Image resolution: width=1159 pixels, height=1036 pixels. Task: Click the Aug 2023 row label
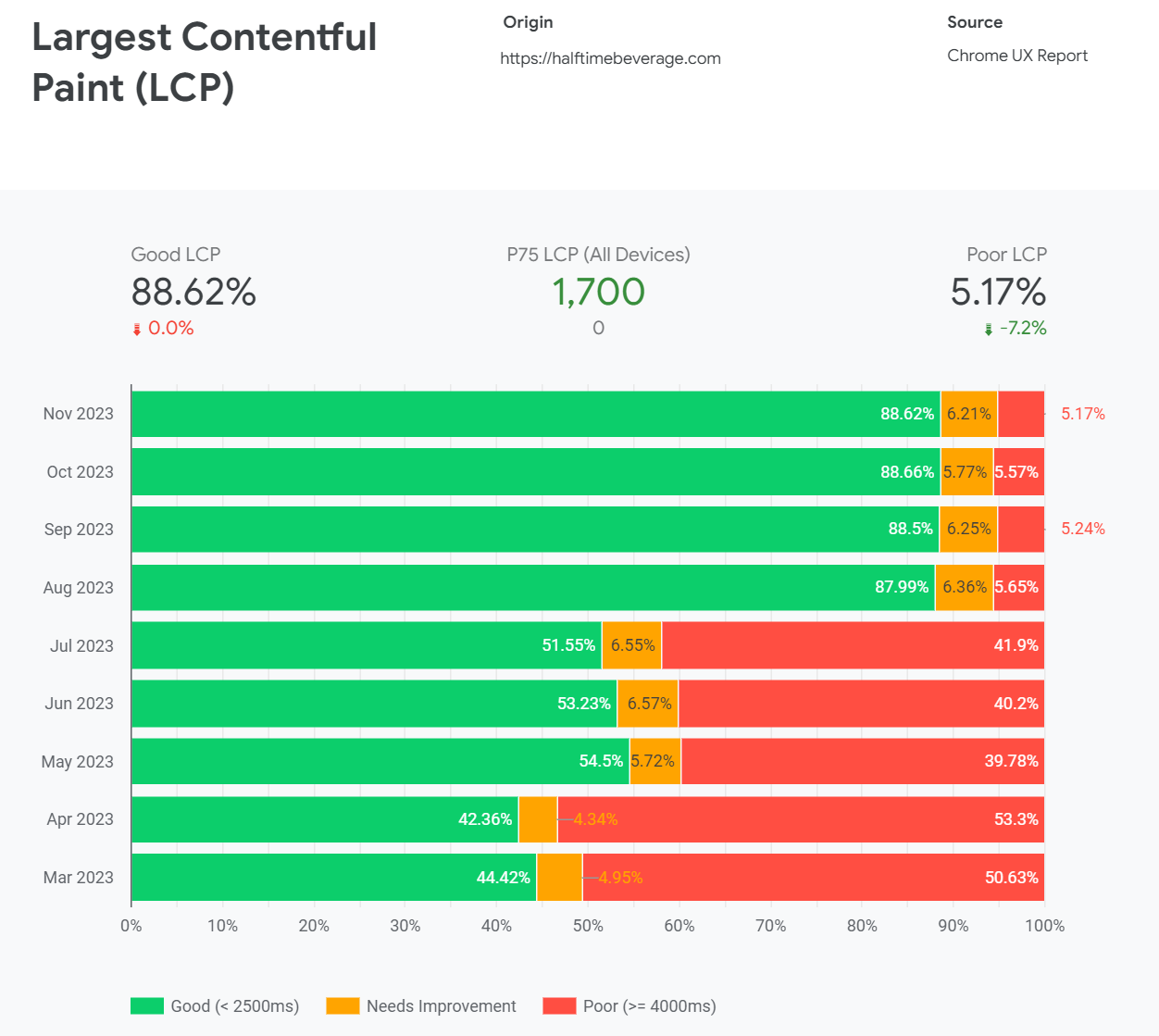point(79,588)
